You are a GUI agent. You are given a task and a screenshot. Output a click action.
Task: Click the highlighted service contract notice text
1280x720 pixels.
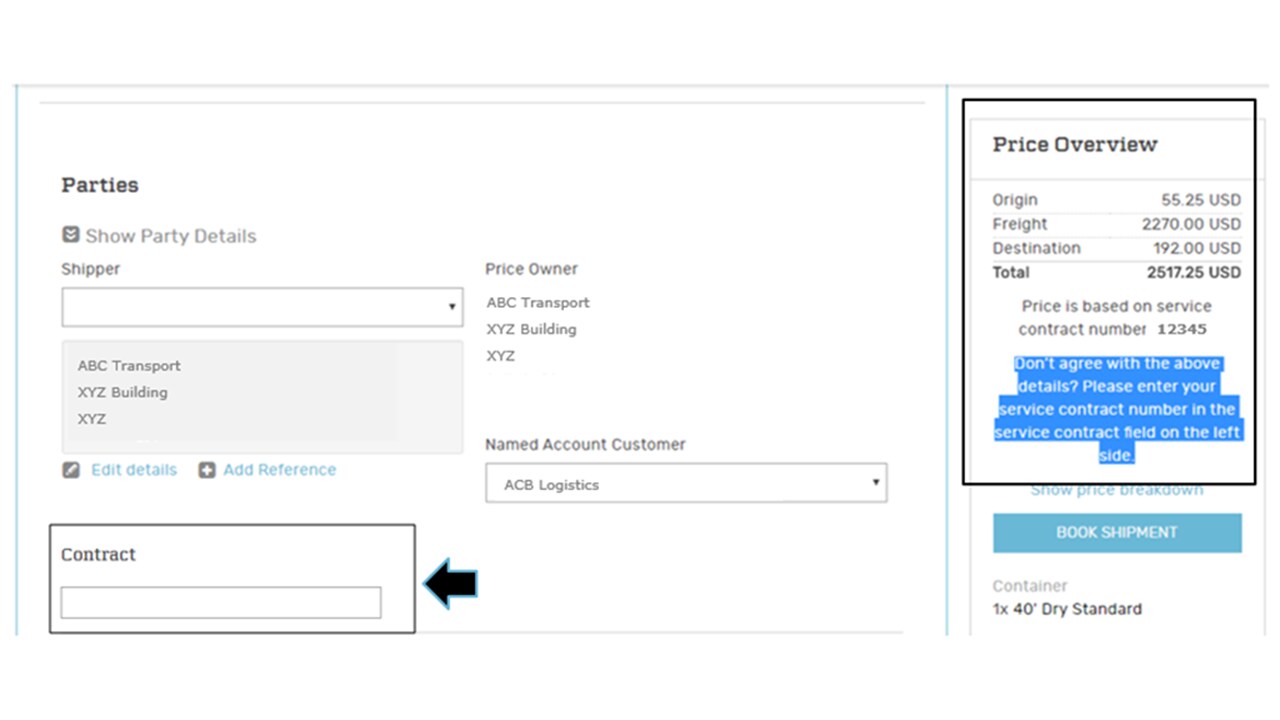pos(1117,409)
